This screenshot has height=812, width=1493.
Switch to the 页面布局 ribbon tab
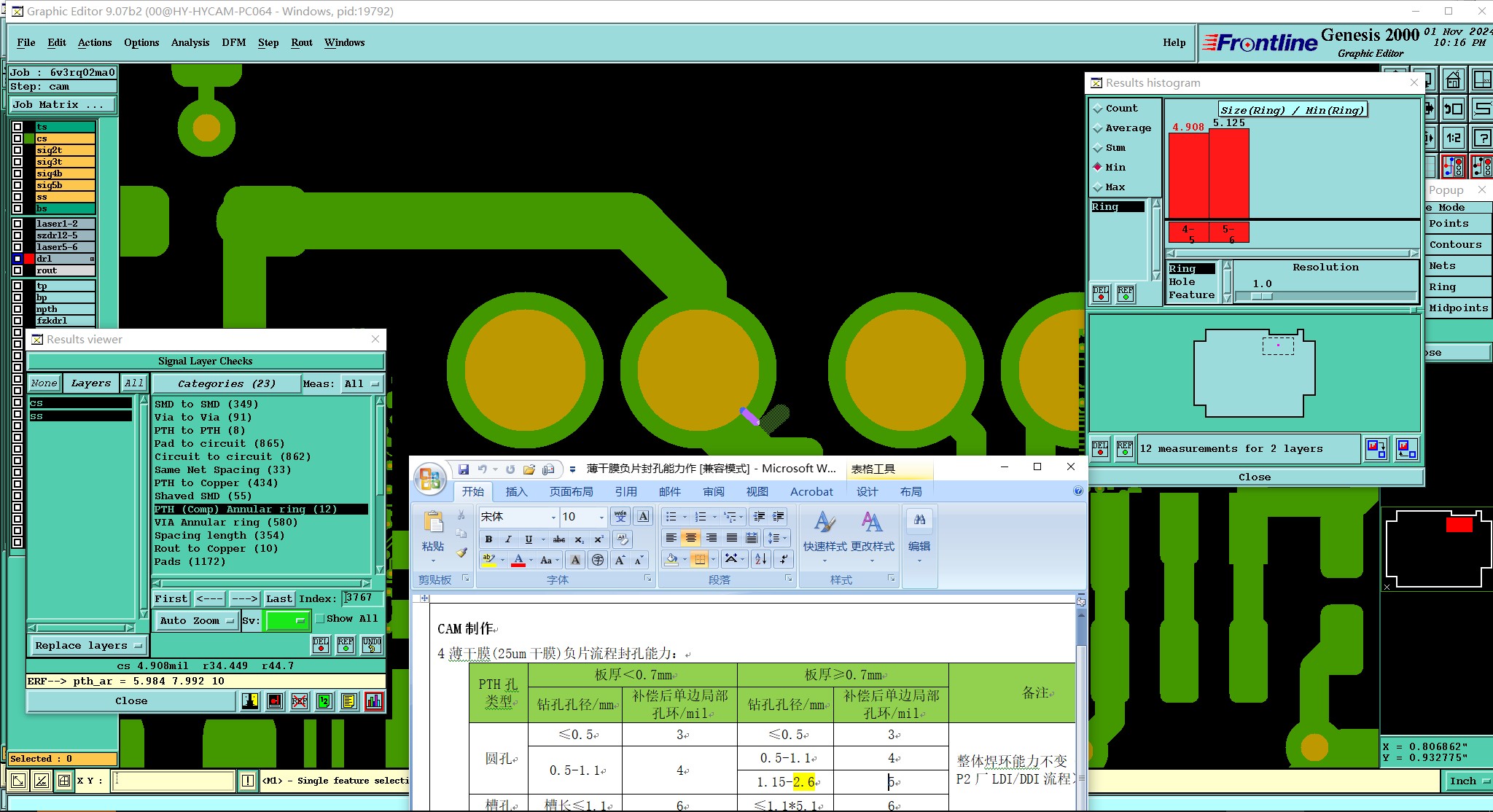click(571, 492)
